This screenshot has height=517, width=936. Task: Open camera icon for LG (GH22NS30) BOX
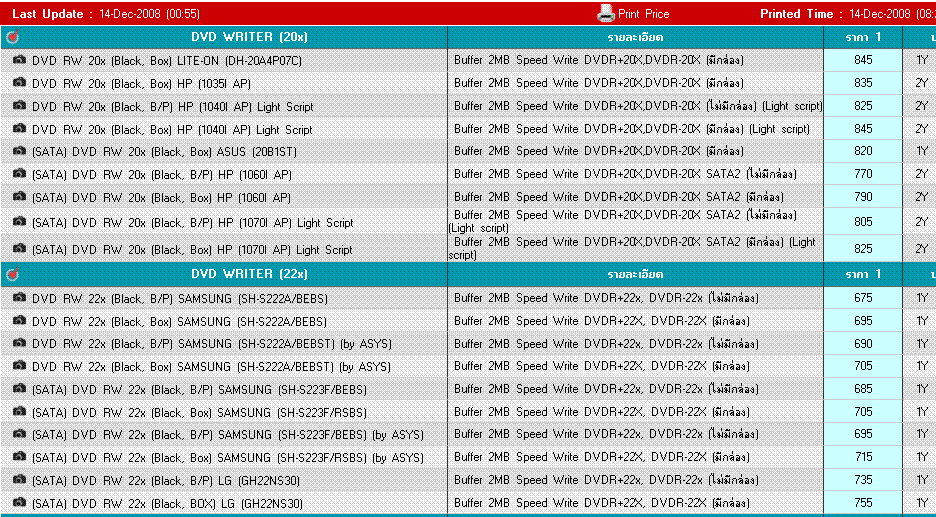pyautogui.click(x=20, y=501)
